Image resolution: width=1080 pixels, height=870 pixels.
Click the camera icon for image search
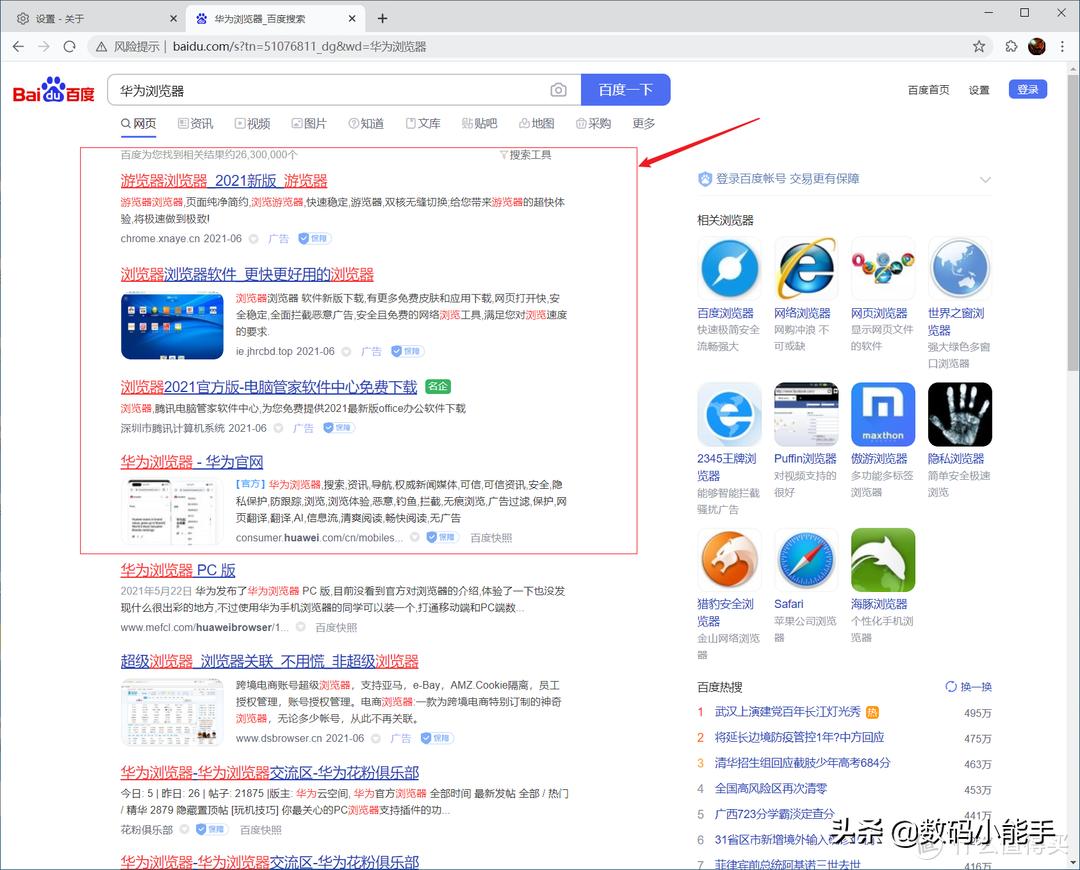pyautogui.click(x=558, y=90)
